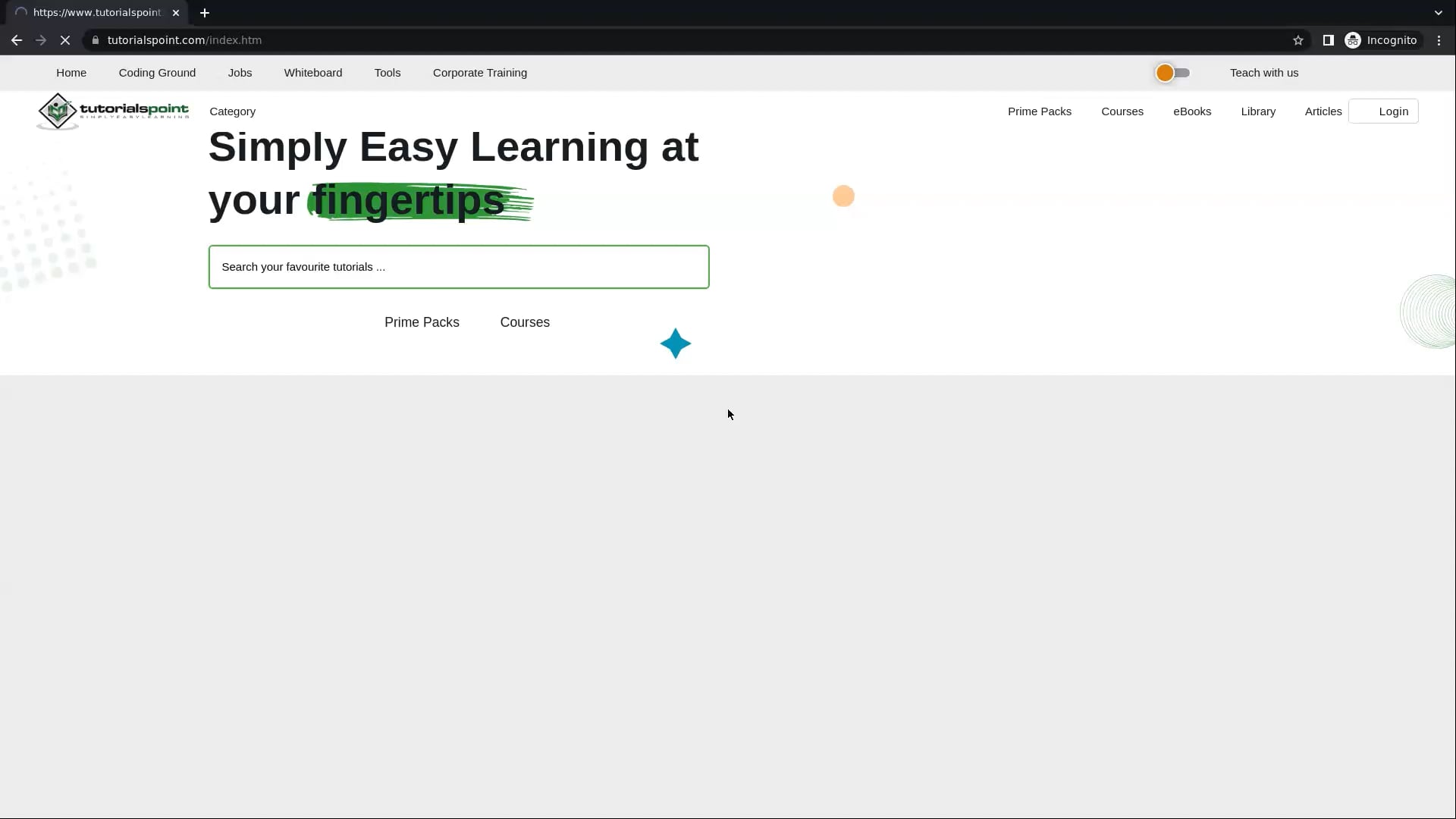Open the Teach with us link

(1264, 72)
